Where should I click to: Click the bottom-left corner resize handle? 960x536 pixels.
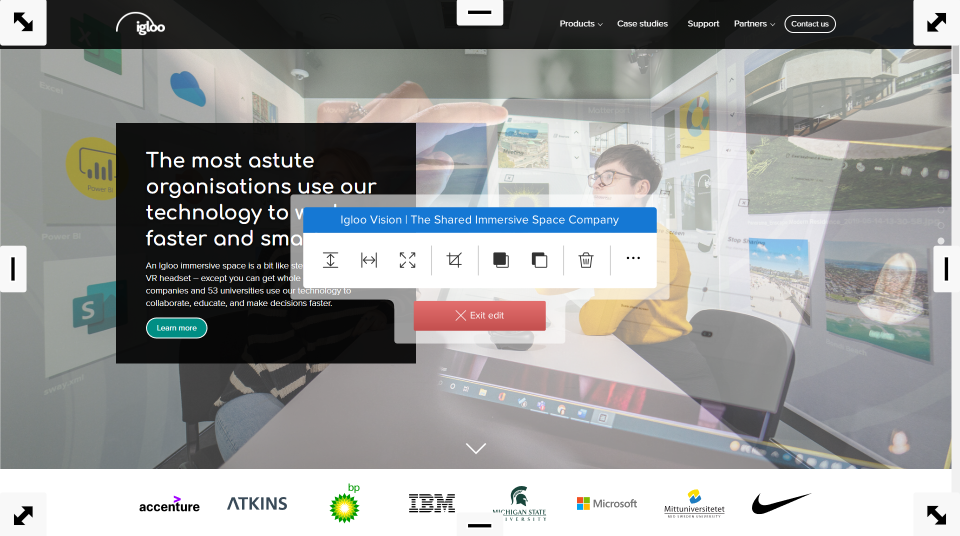pyautogui.click(x=23, y=515)
